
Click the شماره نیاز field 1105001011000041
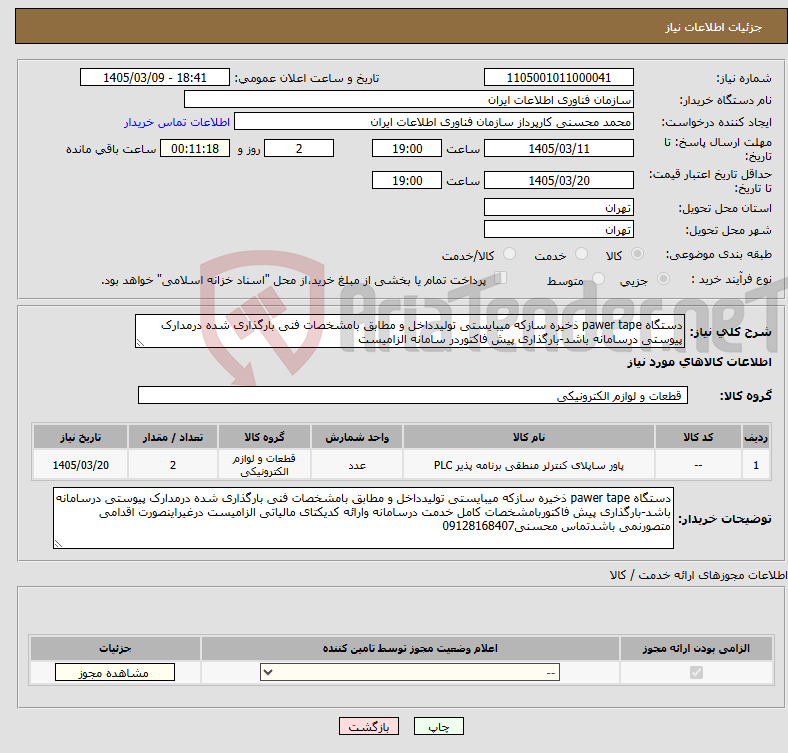[558, 77]
